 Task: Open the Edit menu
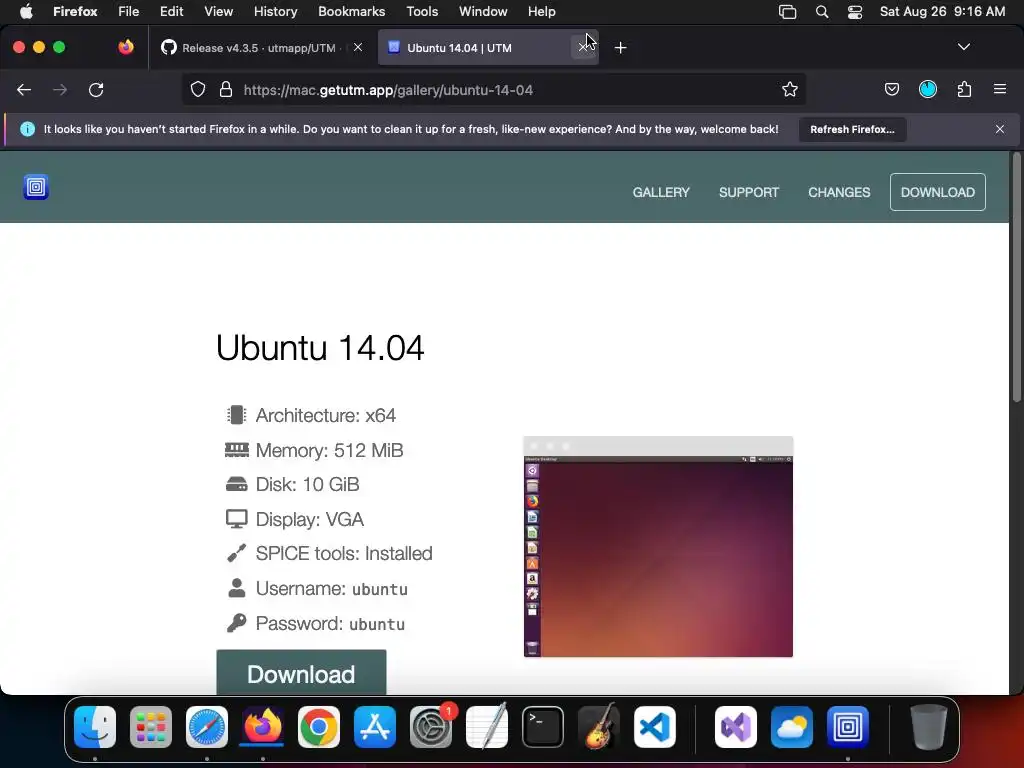pyautogui.click(x=171, y=12)
